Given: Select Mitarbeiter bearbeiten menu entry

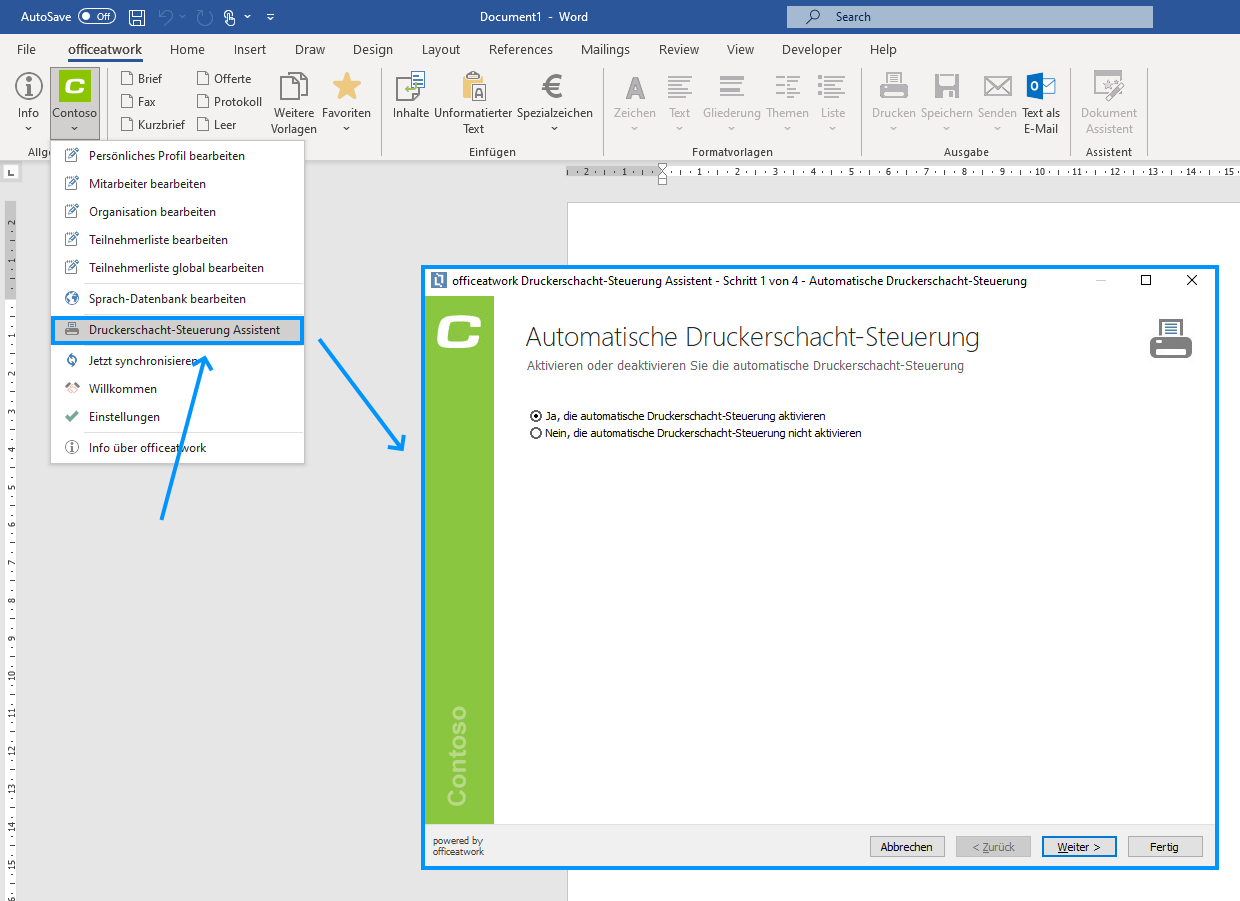Looking at the screenshot, I should point(177,184).
